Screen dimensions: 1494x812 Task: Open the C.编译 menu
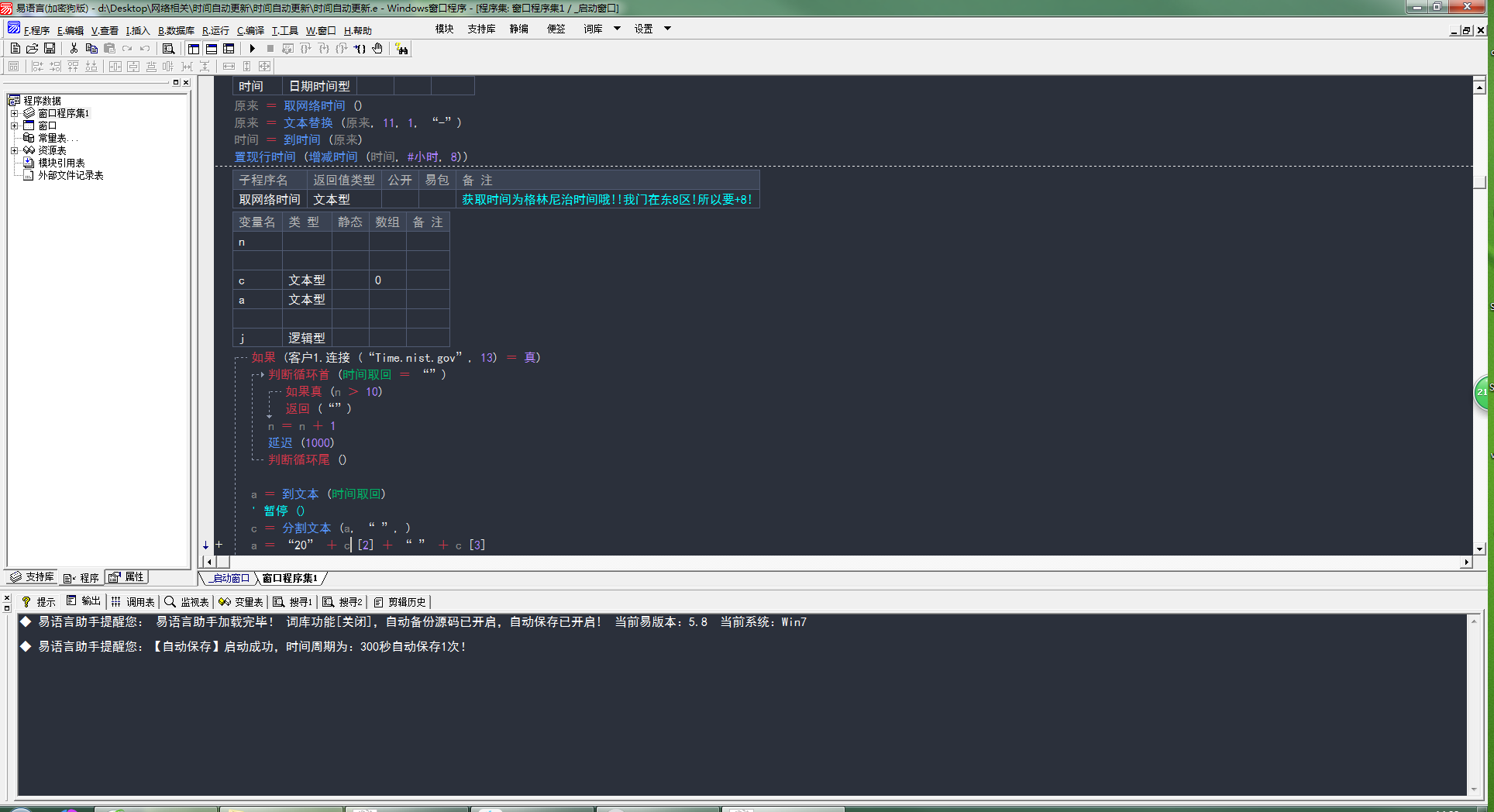250,31
